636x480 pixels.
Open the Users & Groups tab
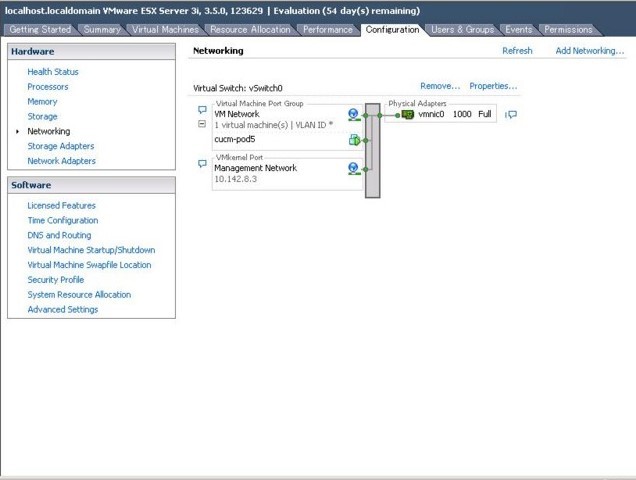pyautogui.click(x=462, y=30)
